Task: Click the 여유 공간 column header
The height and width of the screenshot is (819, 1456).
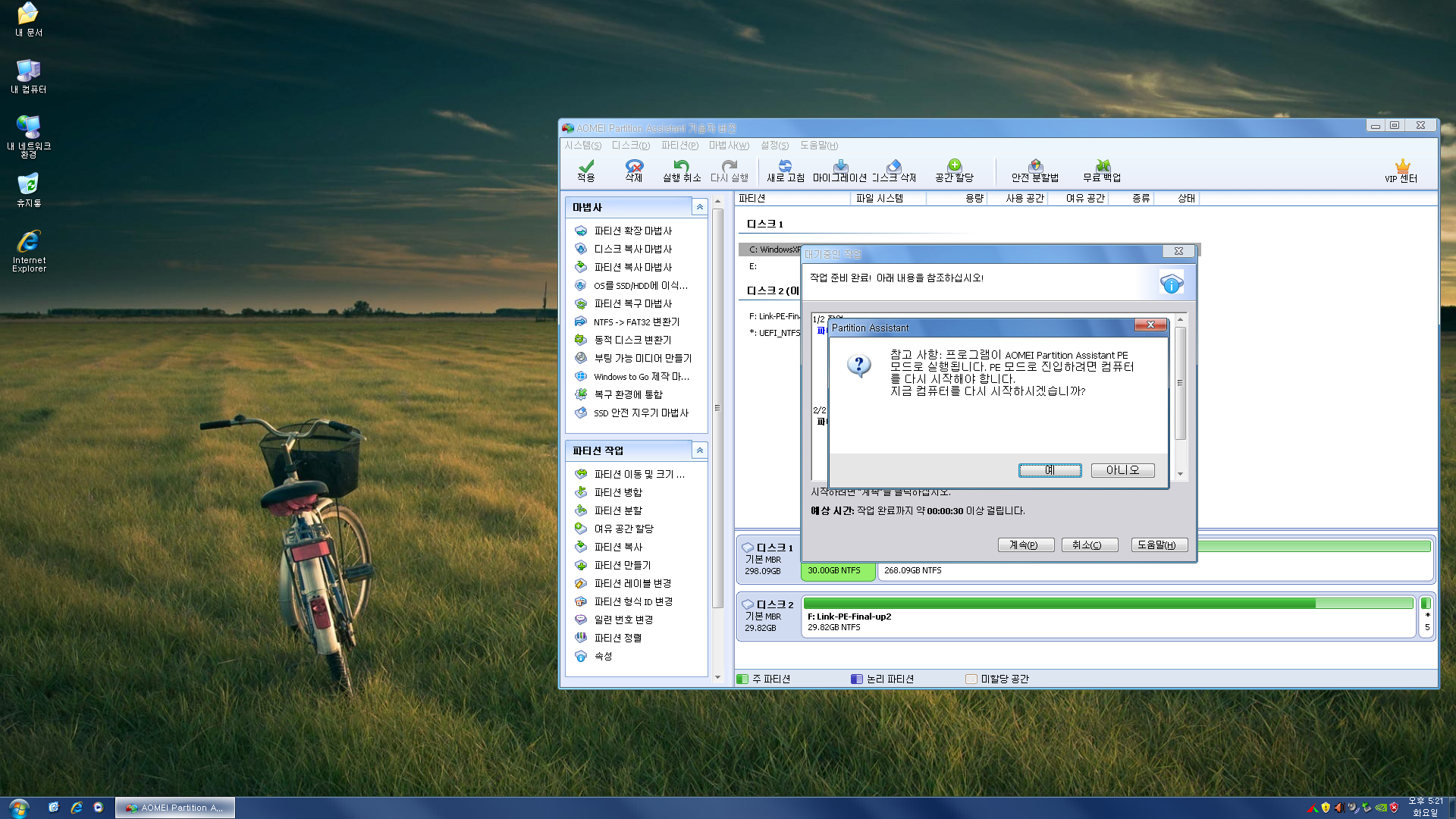Action: tap(1078, 199)
